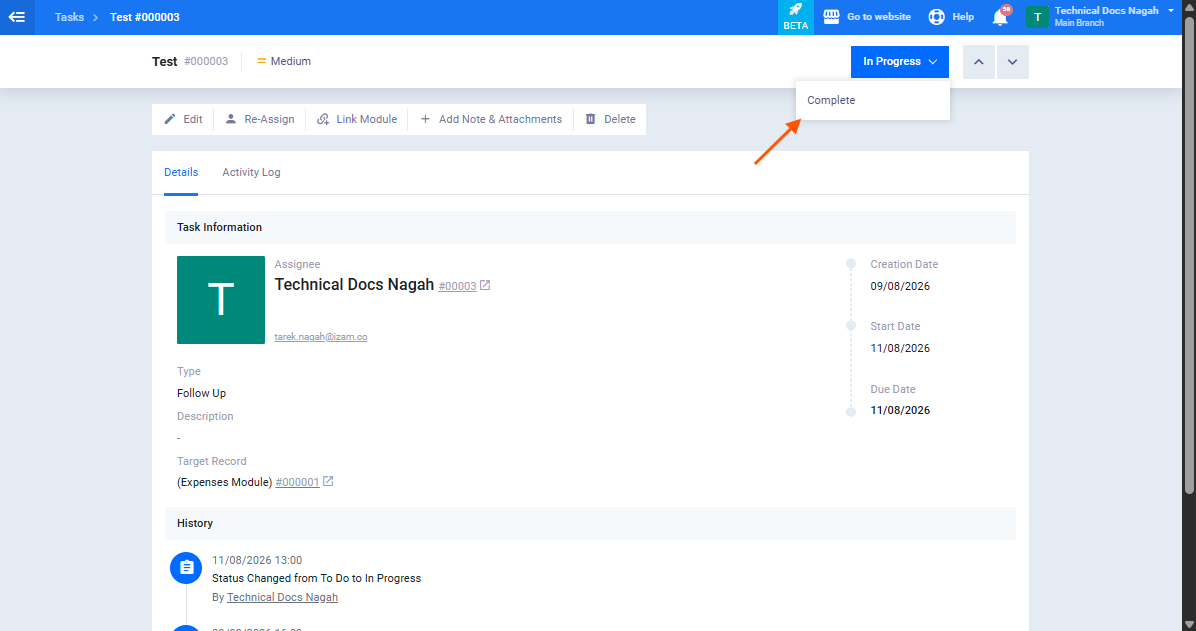This screenshot has width=1196, height=631.
Task: Click the Start Date label
Action: point(895,327)
